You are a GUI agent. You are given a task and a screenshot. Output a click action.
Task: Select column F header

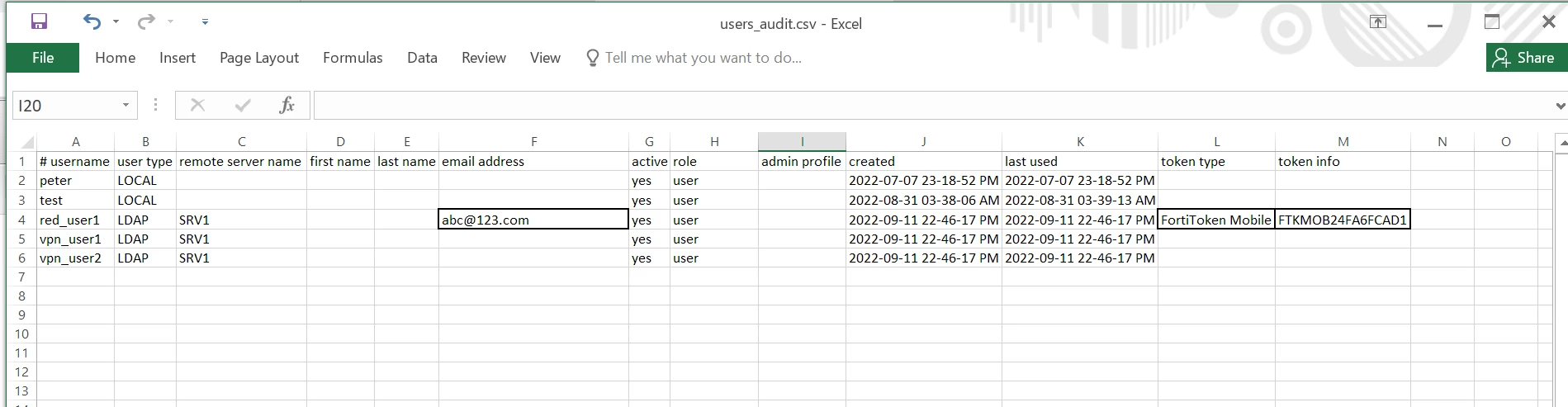click(533, 142)
